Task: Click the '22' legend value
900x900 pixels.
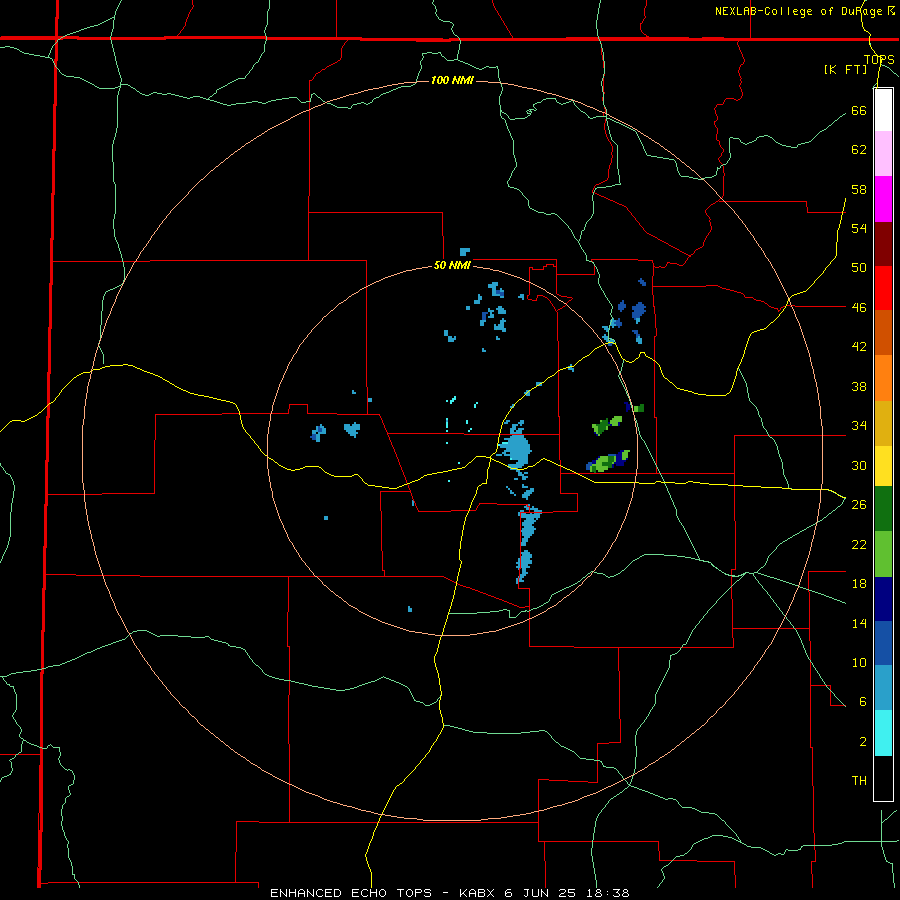Action: click(x=859, y=544)
